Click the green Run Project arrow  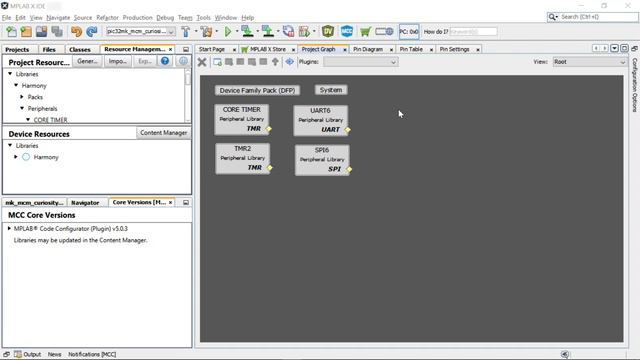pos(228,31)
